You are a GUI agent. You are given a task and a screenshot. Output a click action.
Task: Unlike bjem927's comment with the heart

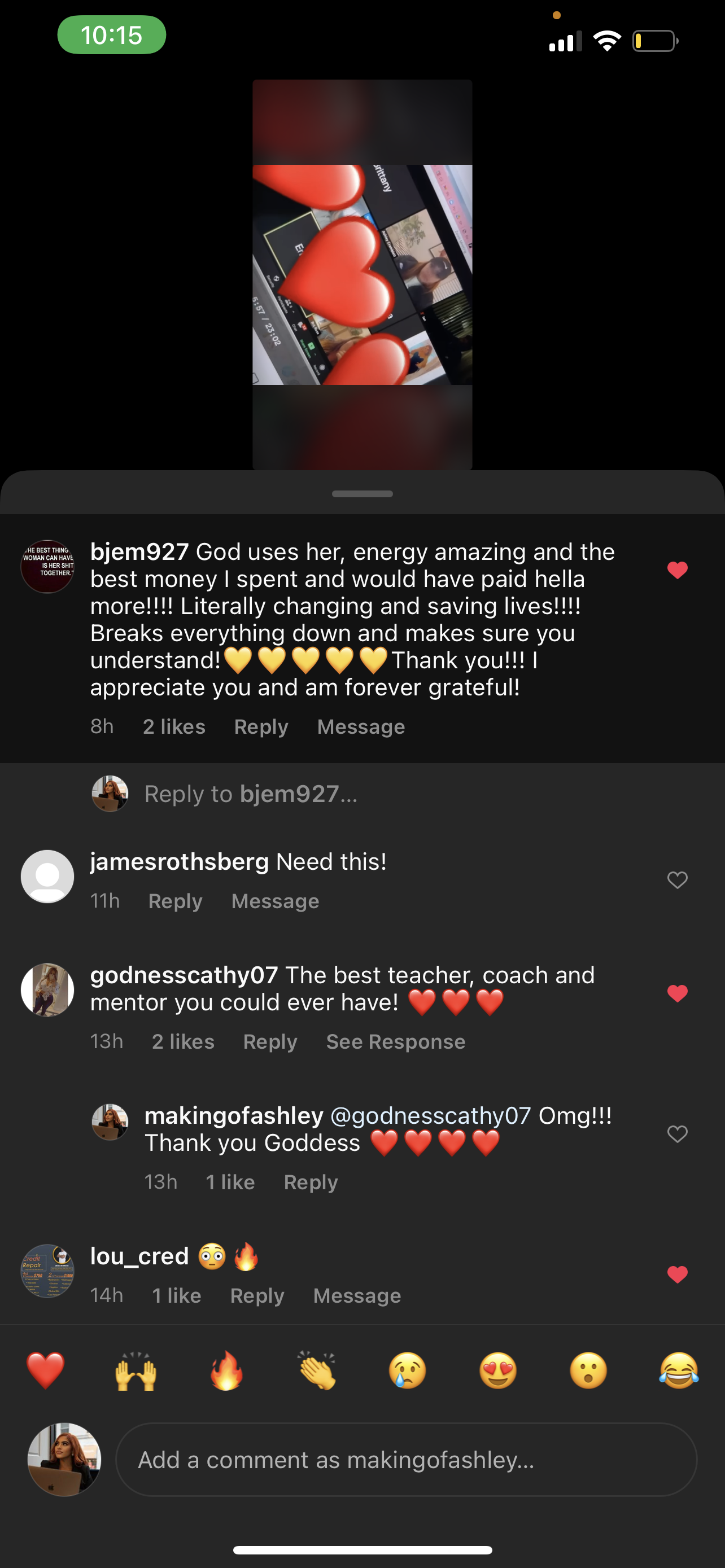pyautogui.click(x=677, y=570)
